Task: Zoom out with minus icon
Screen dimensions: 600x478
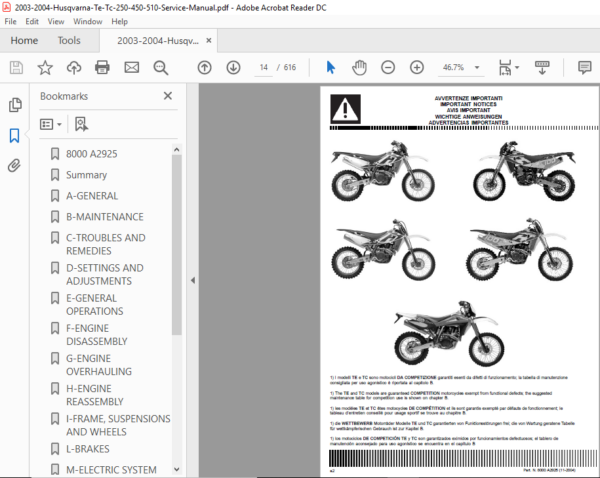Action: pyautogui.click(x=388, y=68)
